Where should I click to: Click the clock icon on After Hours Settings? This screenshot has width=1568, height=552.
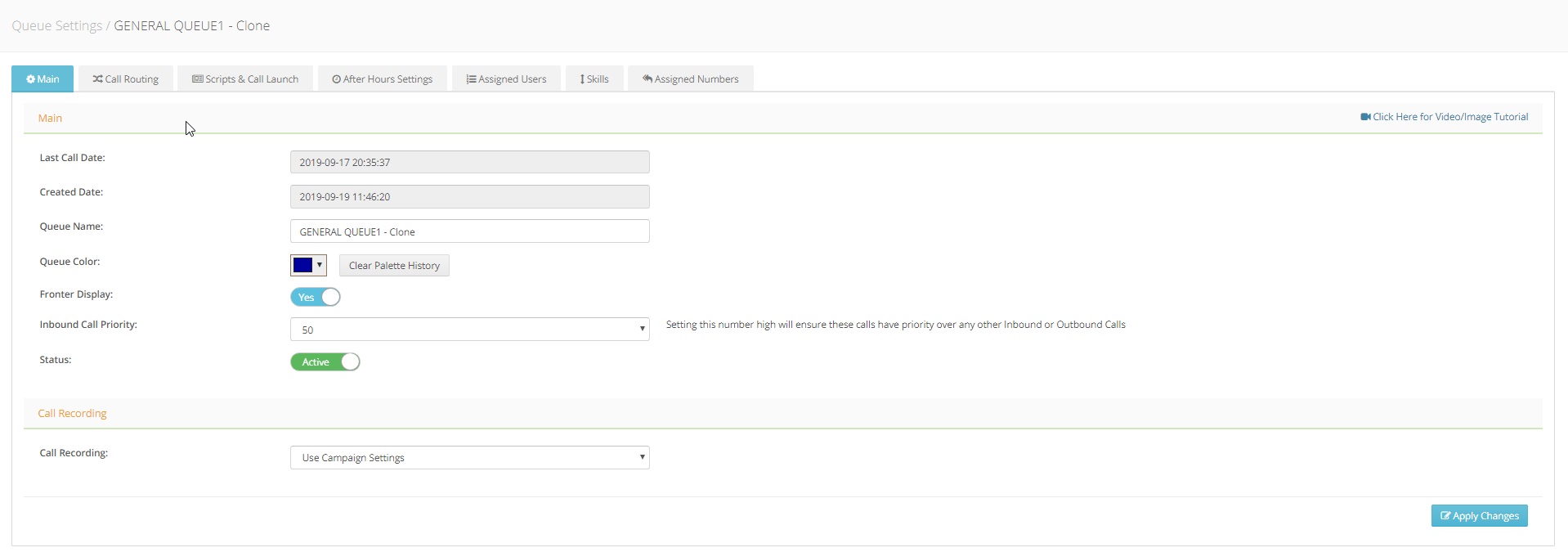pyautogui.click(x=336, y=79)
